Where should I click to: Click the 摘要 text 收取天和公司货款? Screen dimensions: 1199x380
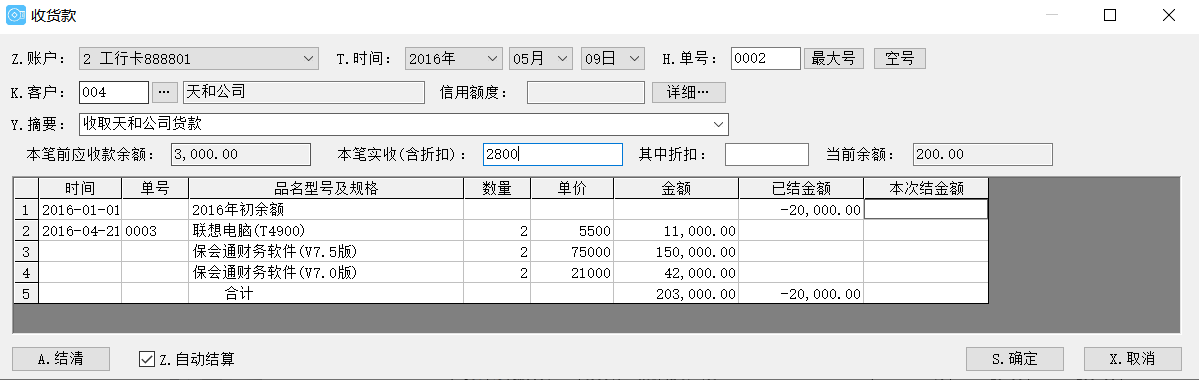pos(142,124)
